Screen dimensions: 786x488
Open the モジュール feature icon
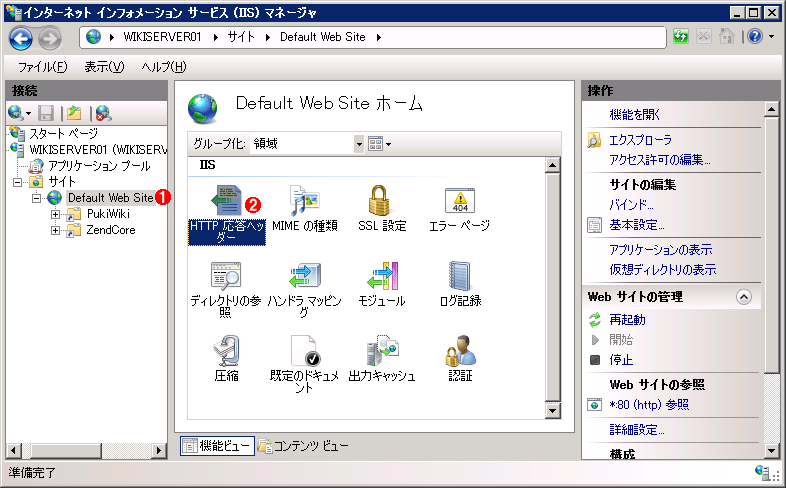coord(382,276)
